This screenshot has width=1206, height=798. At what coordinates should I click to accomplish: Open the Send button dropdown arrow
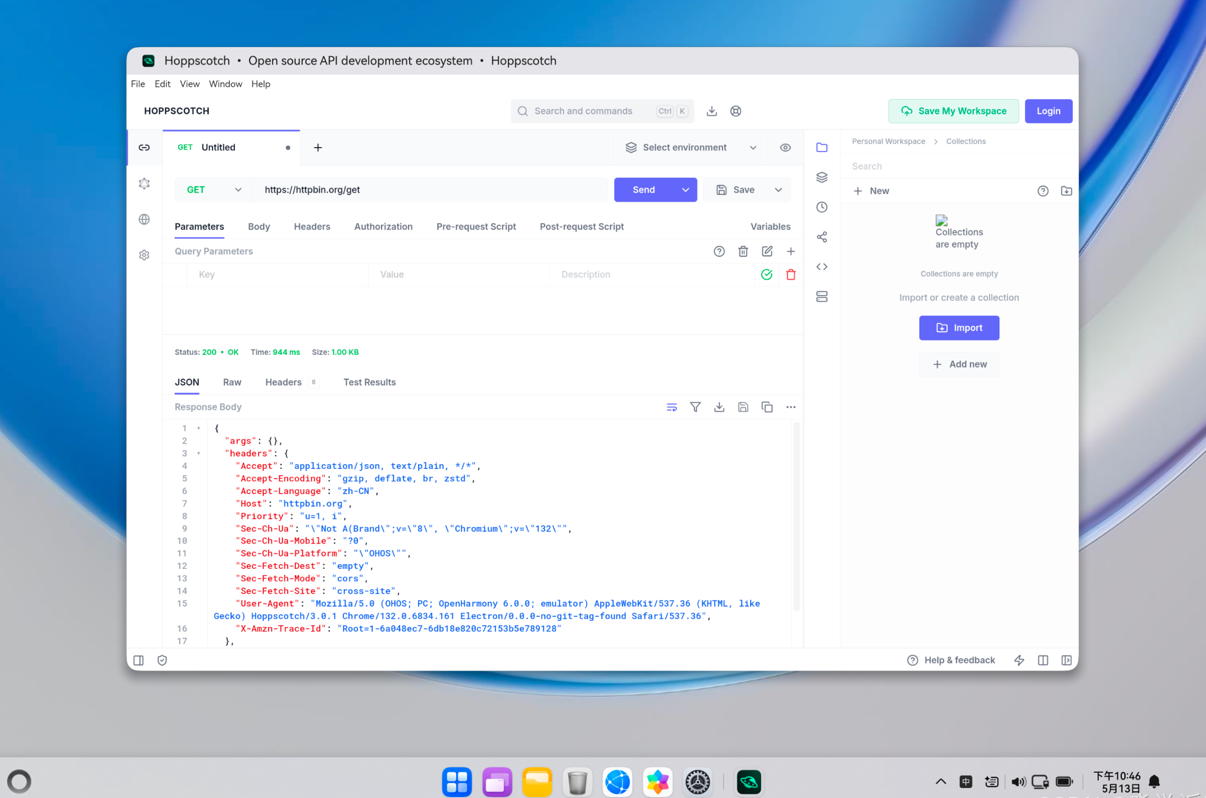pos(685,190)
